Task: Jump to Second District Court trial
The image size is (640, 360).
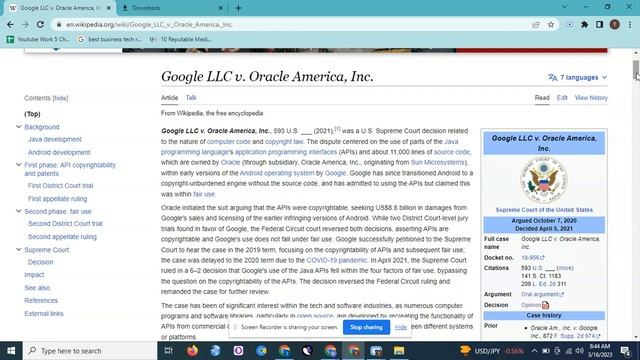Action: tap(65, 224)
